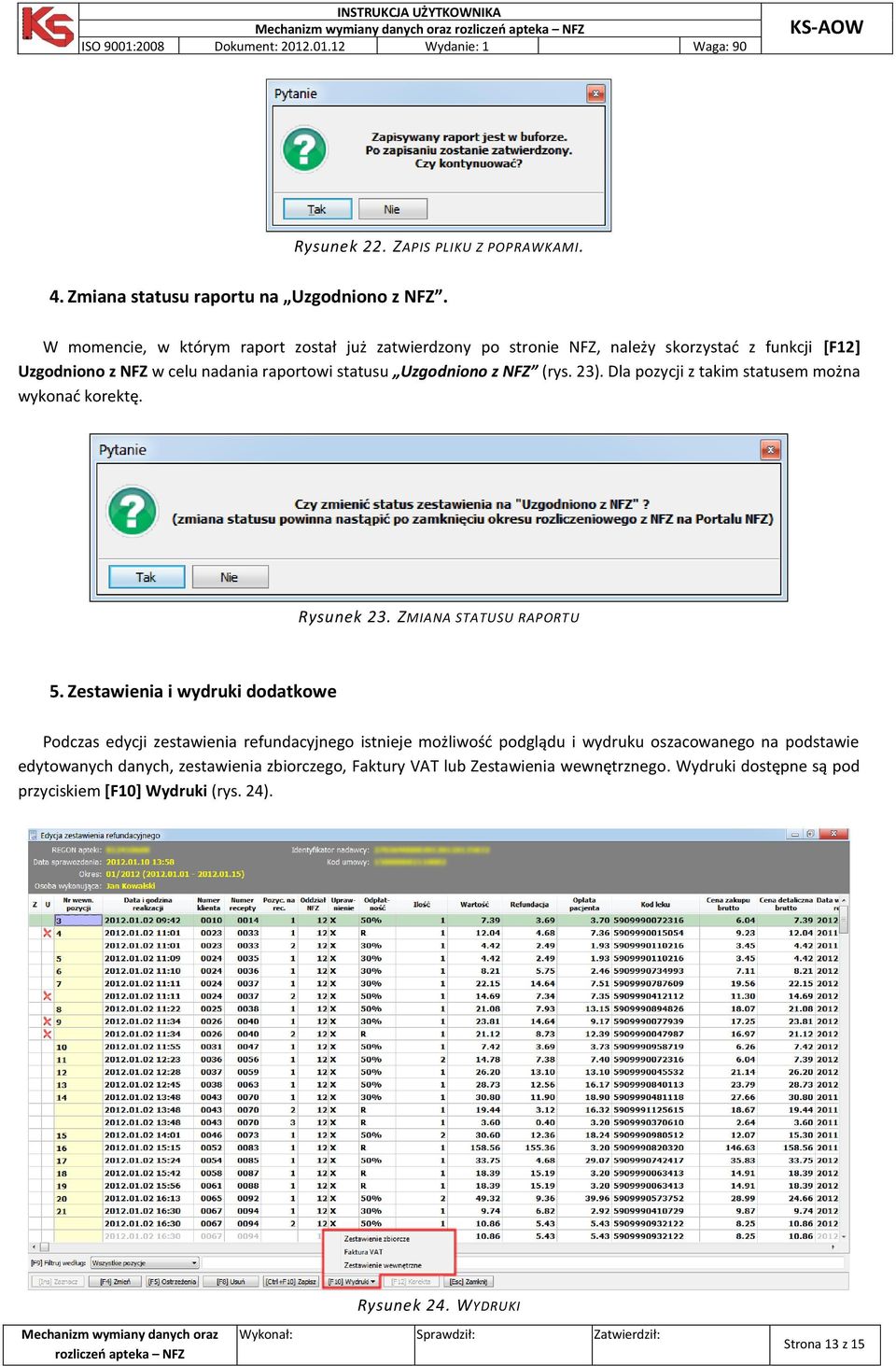Minimize the Edycja zestawienia refundacyjnego window

pyautogui.click(x=794, y=834)
